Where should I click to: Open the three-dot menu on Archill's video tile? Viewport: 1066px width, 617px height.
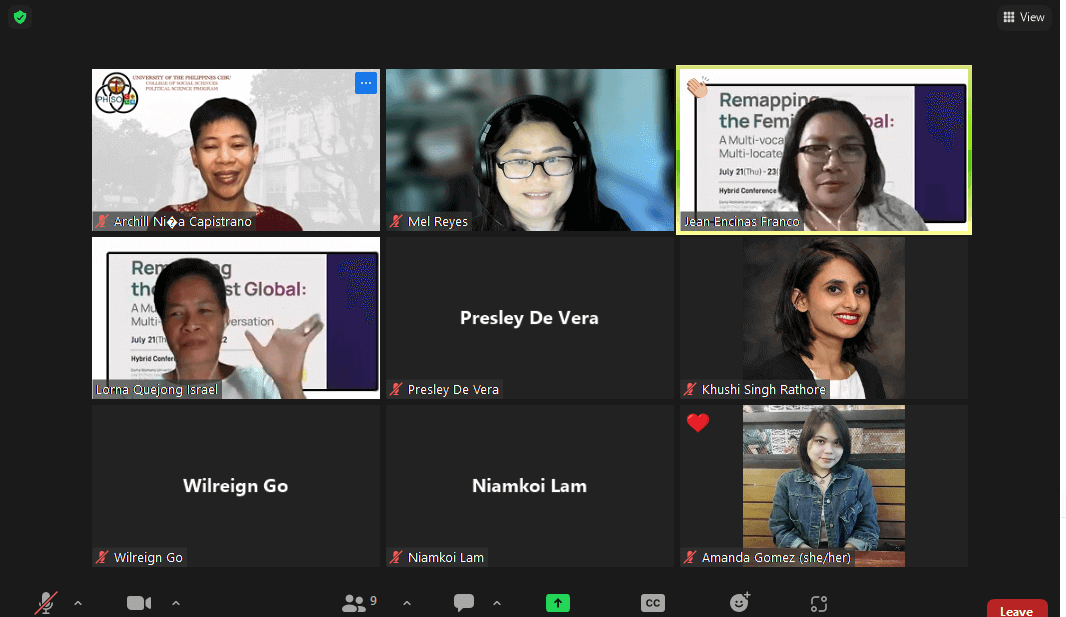pos(366,83)
